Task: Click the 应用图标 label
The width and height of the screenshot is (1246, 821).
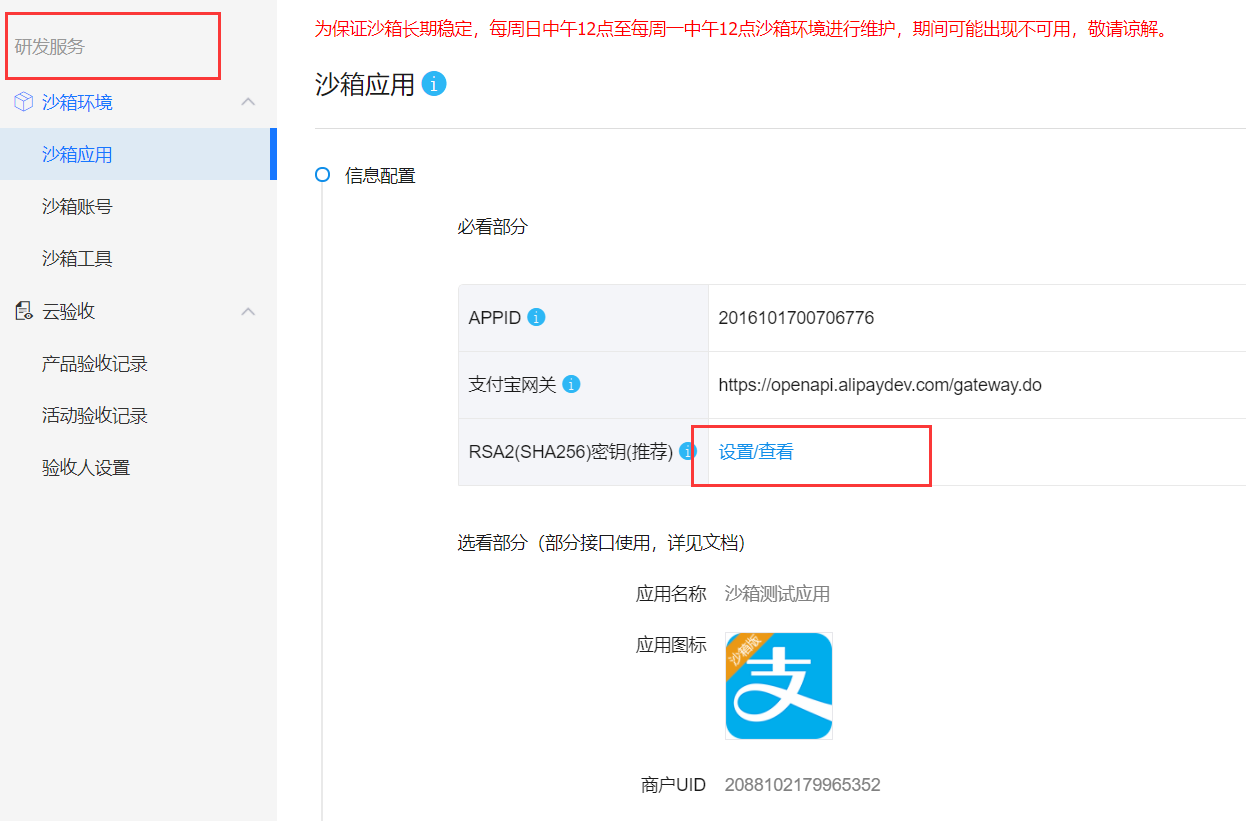Action: pos(671,645)
